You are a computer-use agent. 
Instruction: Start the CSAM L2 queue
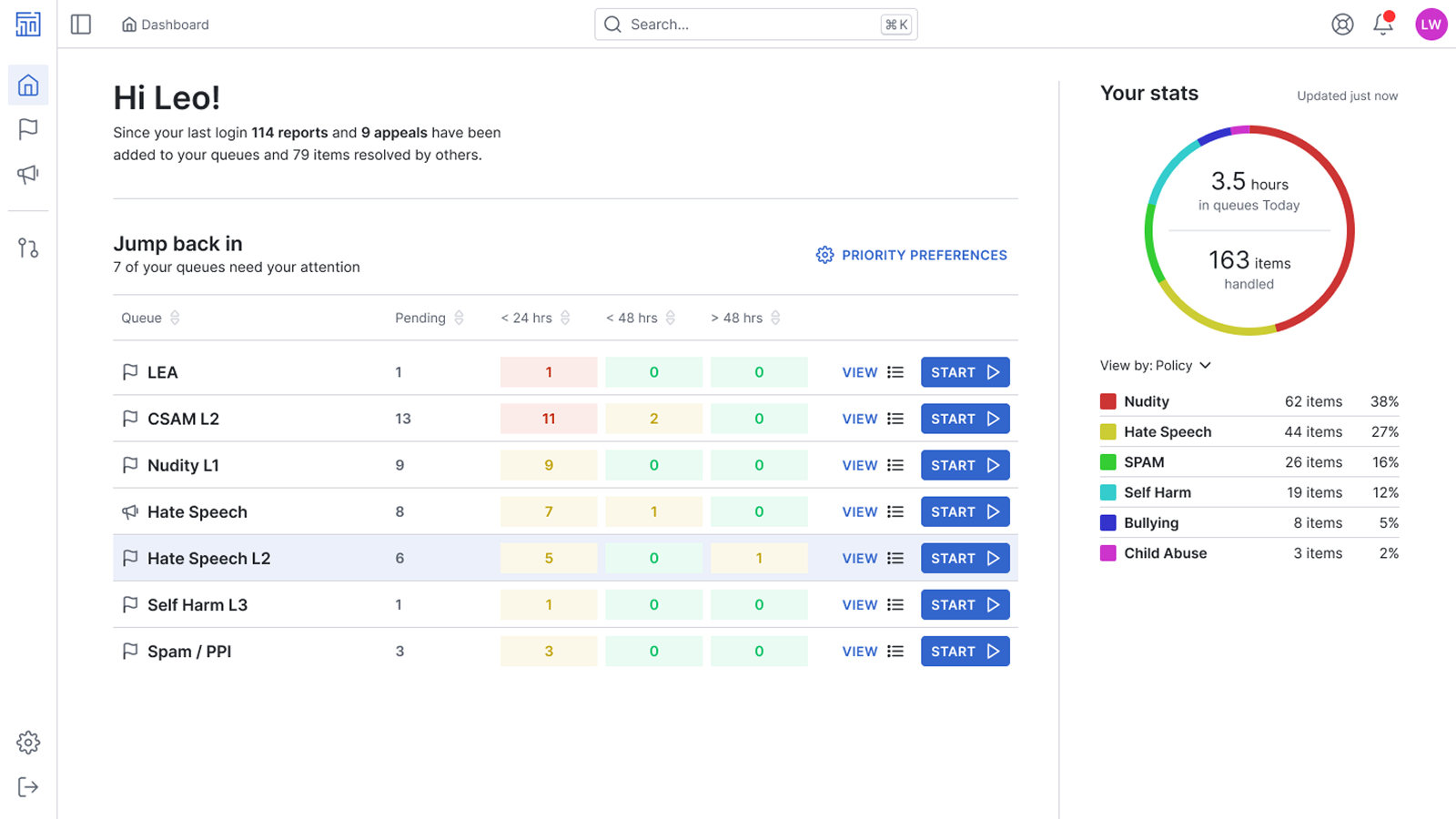[x=965, y=419]
